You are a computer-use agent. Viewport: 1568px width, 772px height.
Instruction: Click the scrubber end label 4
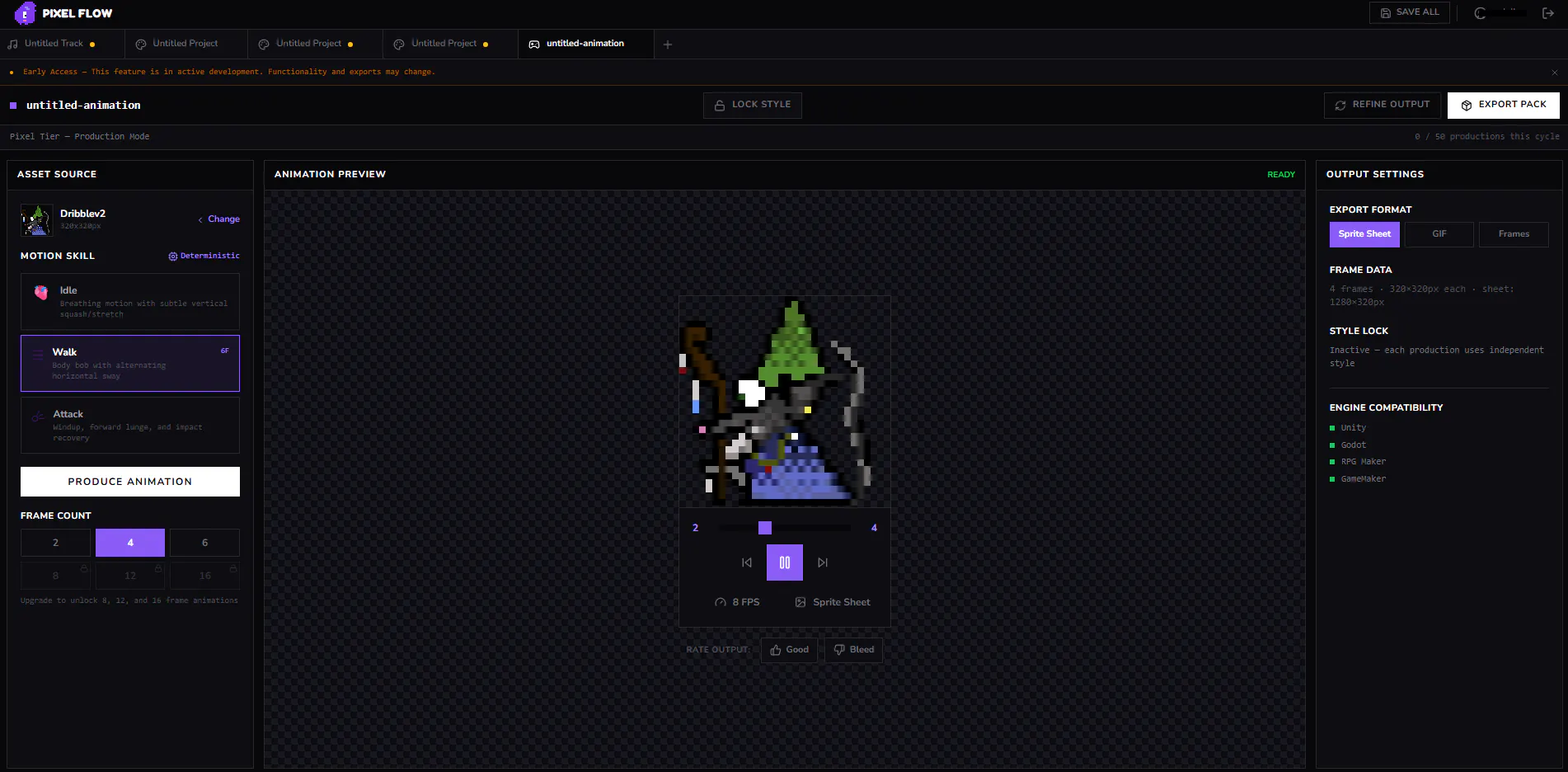(874, 528)
